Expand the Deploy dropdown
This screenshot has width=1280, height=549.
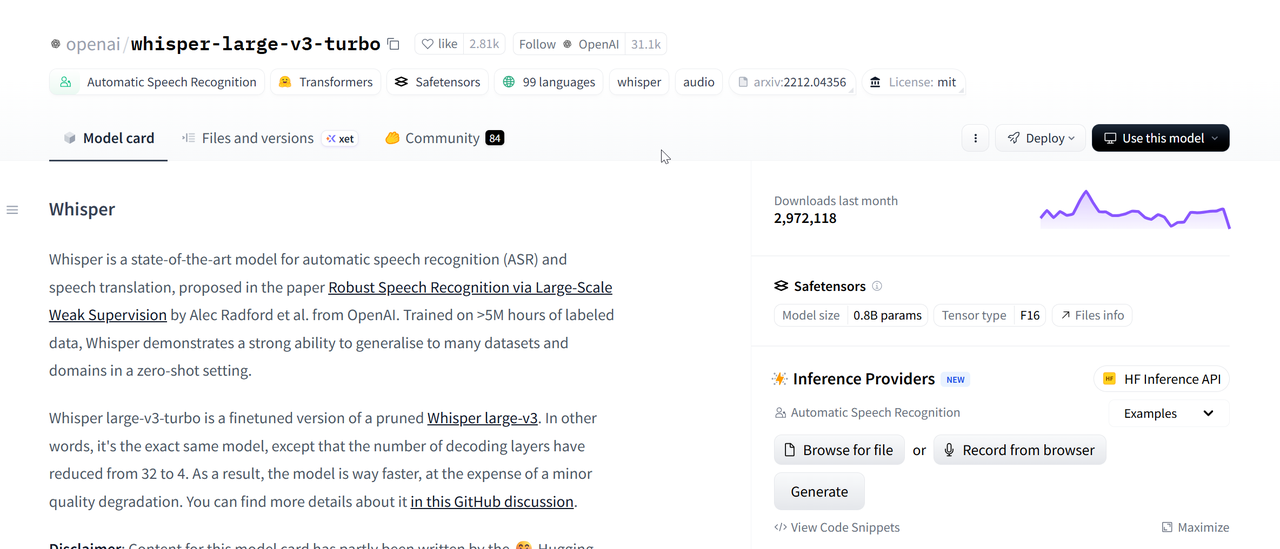1041,138
